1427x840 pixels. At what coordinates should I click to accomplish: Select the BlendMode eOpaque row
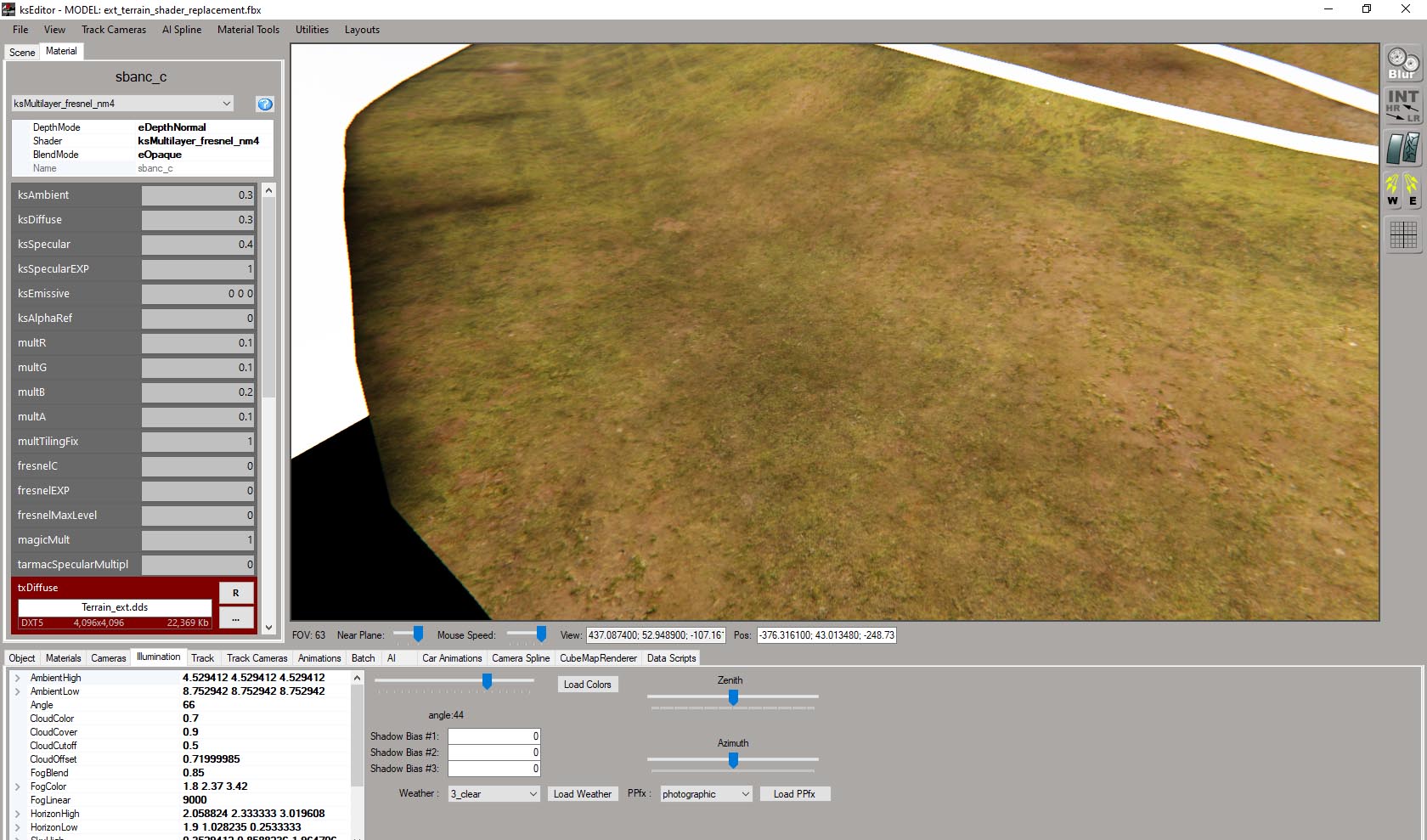[x=143, y=155]
